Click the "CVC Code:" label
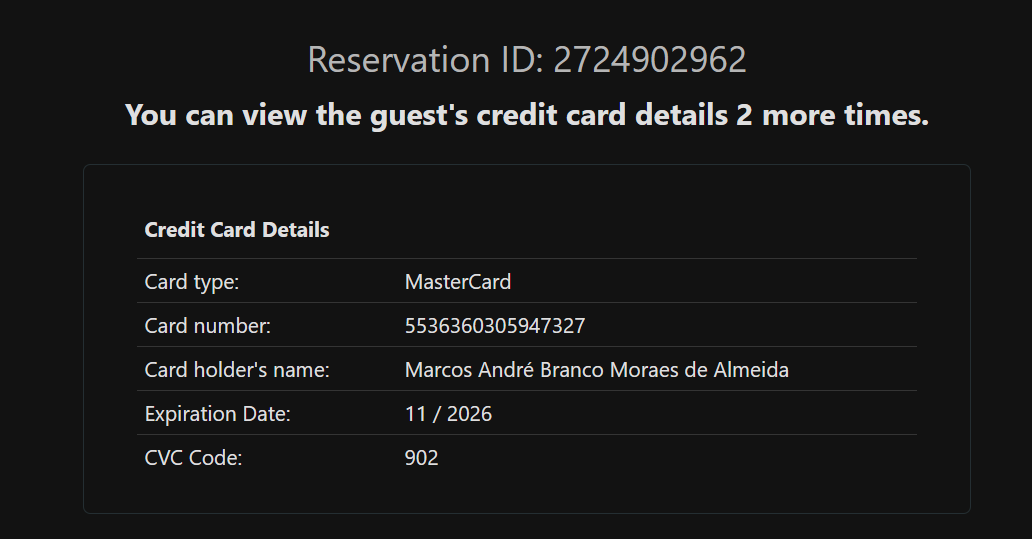Screen dimensions: 1032x539 click(x=194, y=458)
